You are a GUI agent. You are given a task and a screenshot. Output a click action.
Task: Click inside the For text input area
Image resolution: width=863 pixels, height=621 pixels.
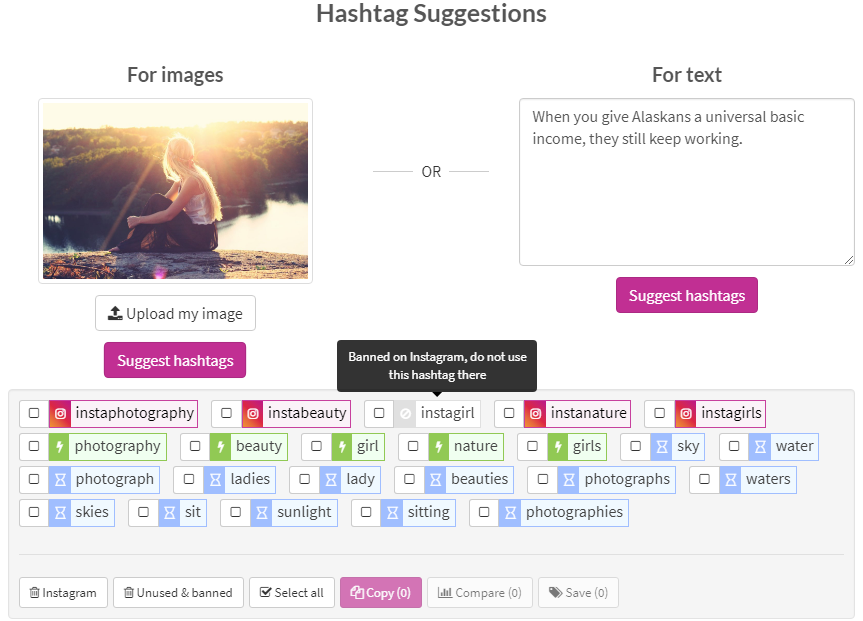pos(686,182)
